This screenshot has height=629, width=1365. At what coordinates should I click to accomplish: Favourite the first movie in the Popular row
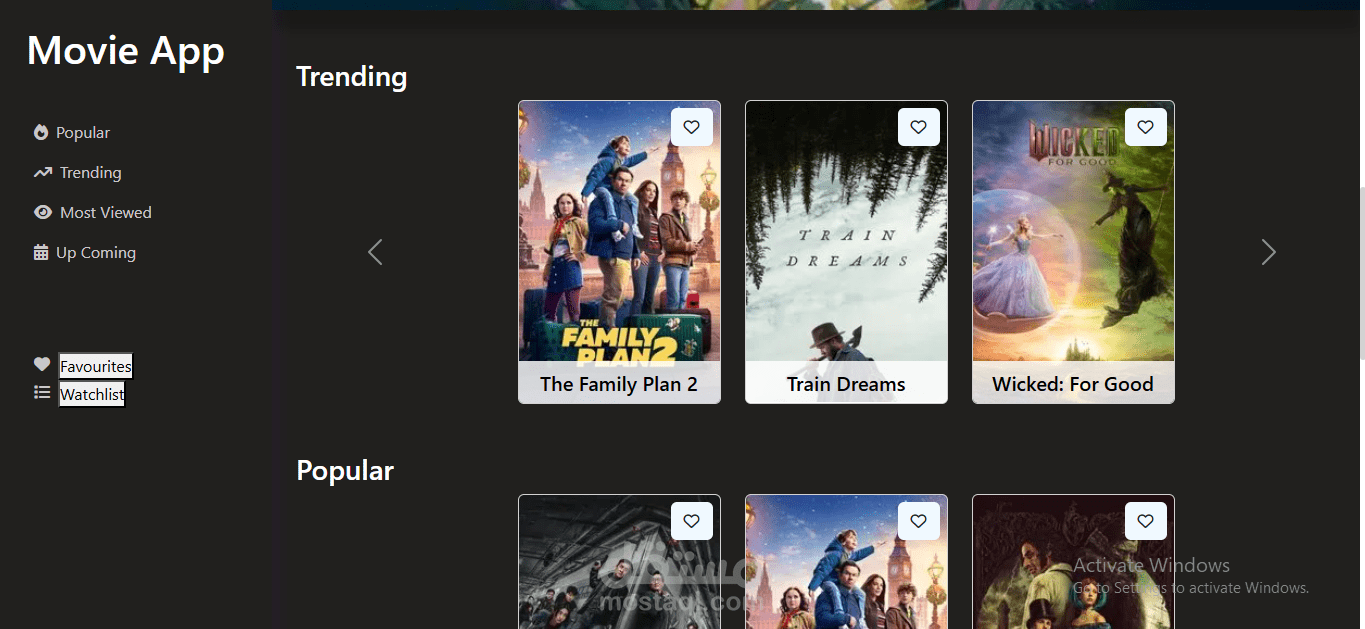691,521
